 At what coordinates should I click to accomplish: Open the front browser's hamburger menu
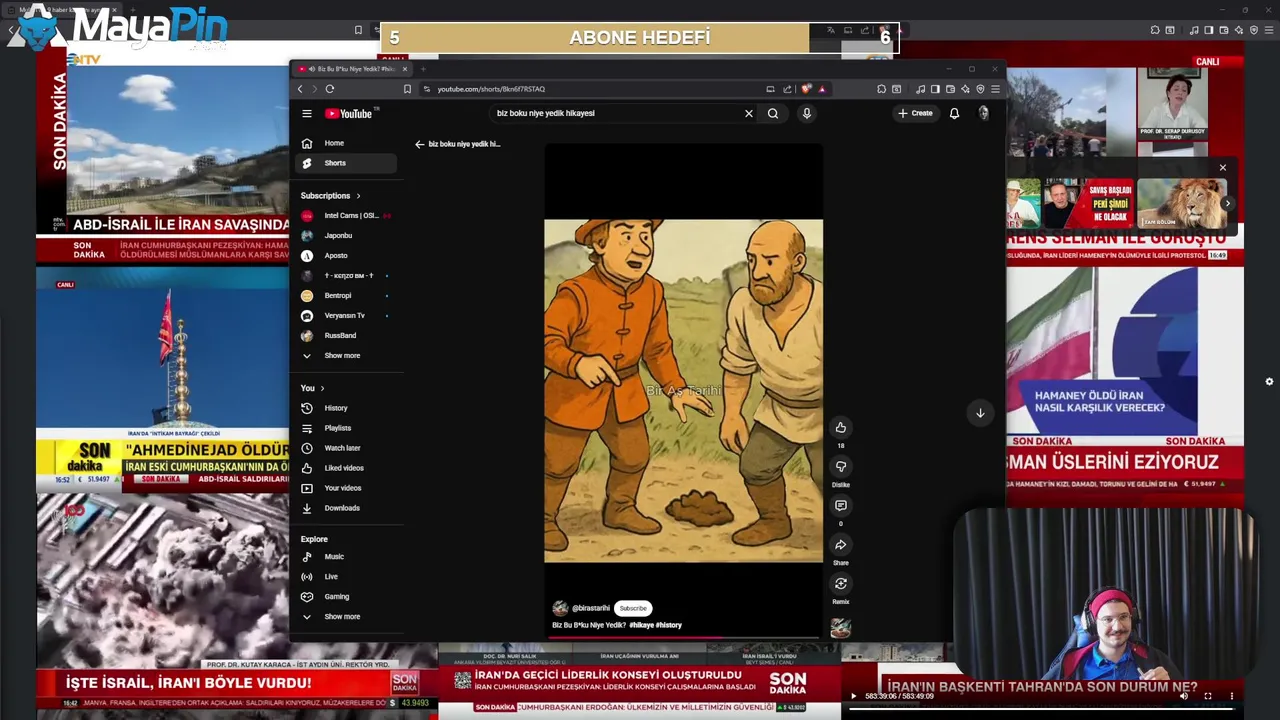995,89
